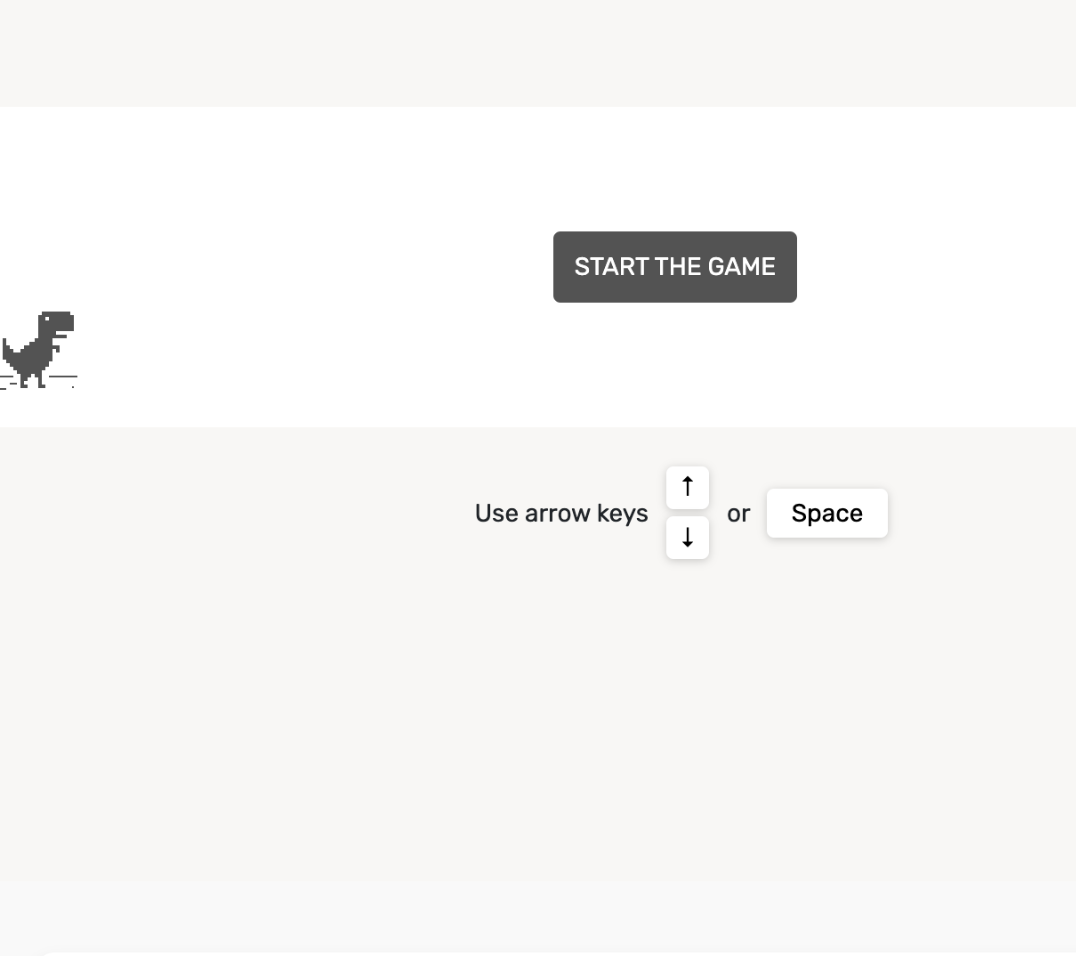Click the "Use arrow keys" instruction text
The width and height of the screenshot is (1076, 956).
click(560, 514)
